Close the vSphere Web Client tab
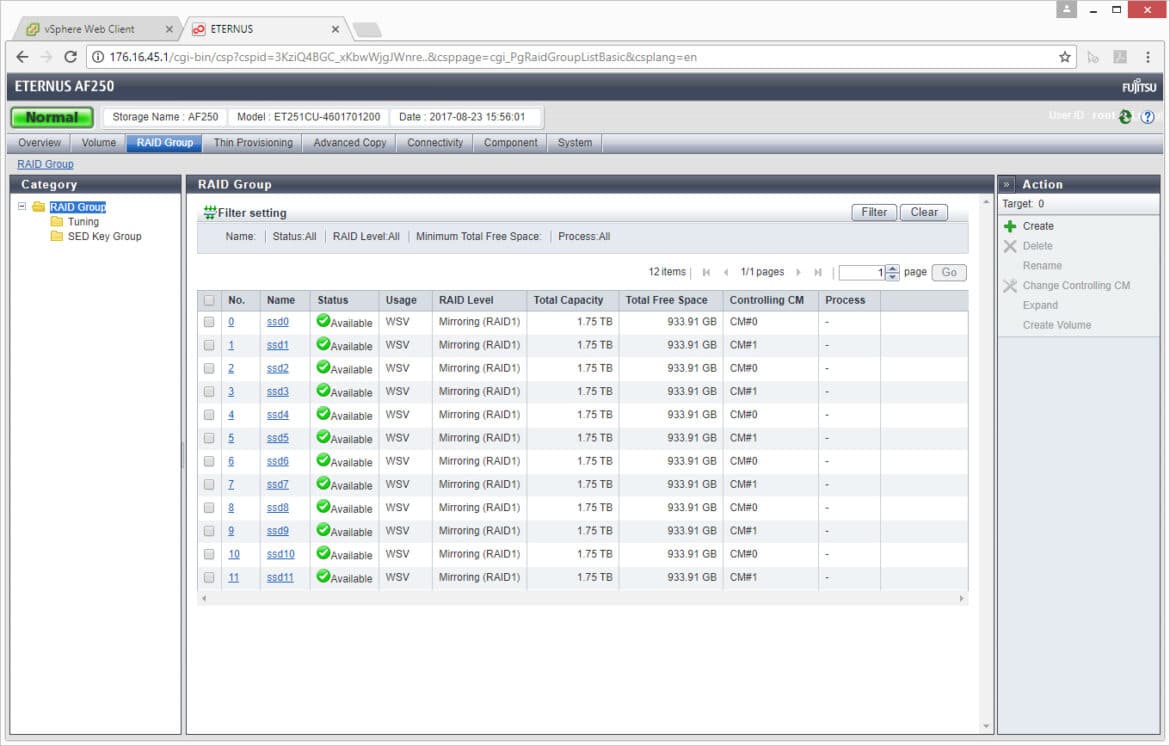The image size is (1170, 746). tap(169, 29)
